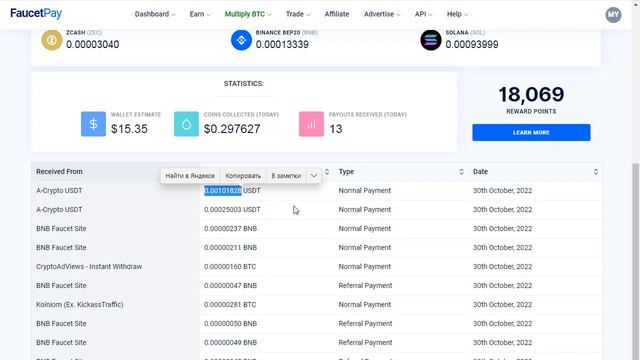Click the REWARD POINTS label
Image resolution: width=640 pixels, height=360 pixels.
coord(531,111)
